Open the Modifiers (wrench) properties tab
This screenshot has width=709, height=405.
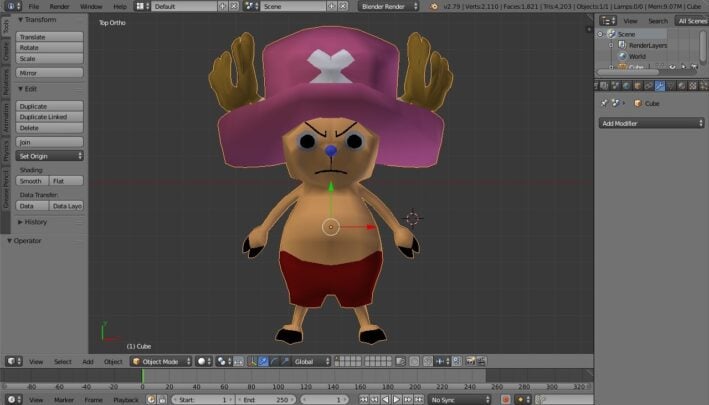660,86
